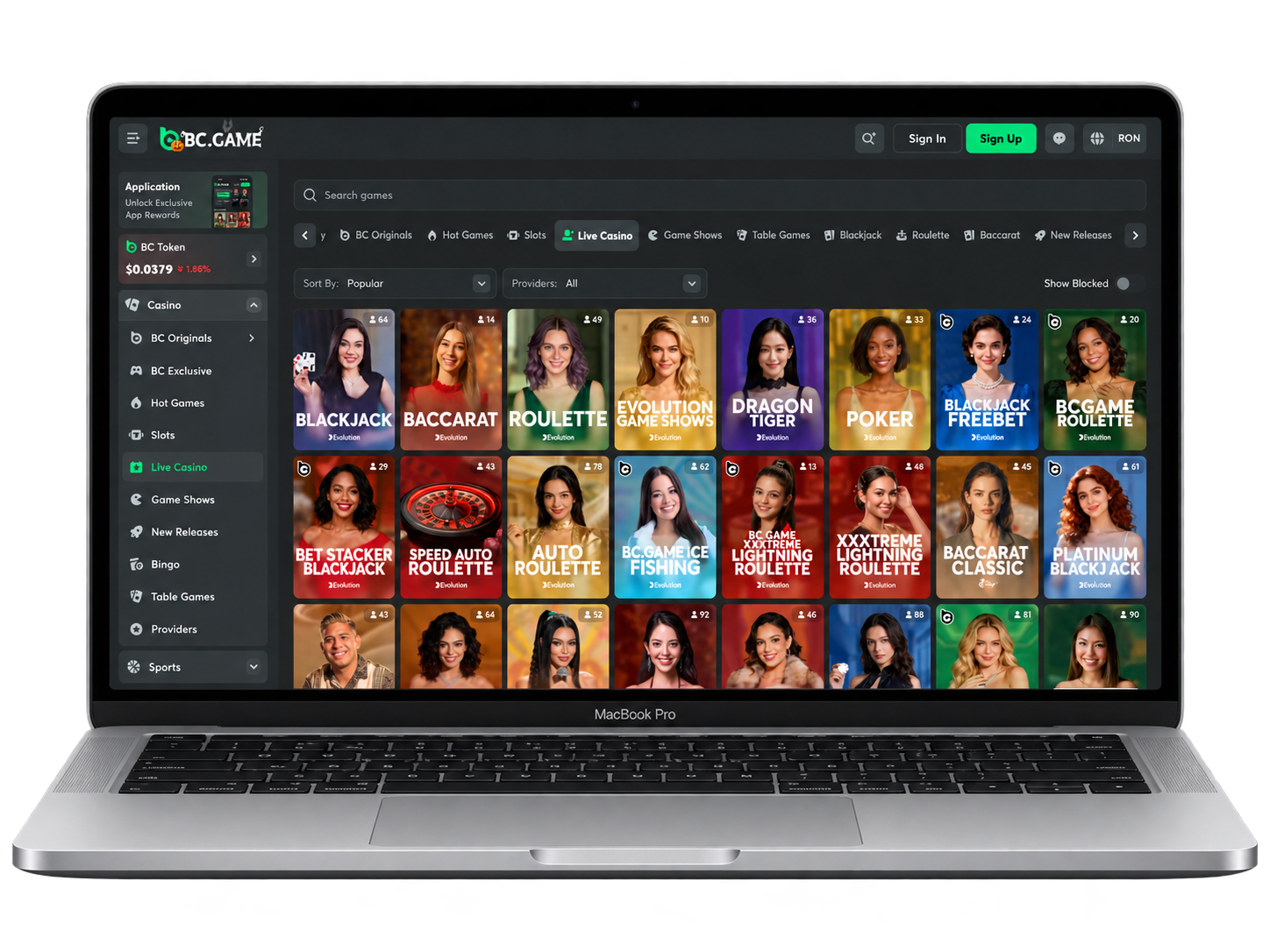
Task: Click the BC Originals sidebar icon
Action: tap(136, 338)
